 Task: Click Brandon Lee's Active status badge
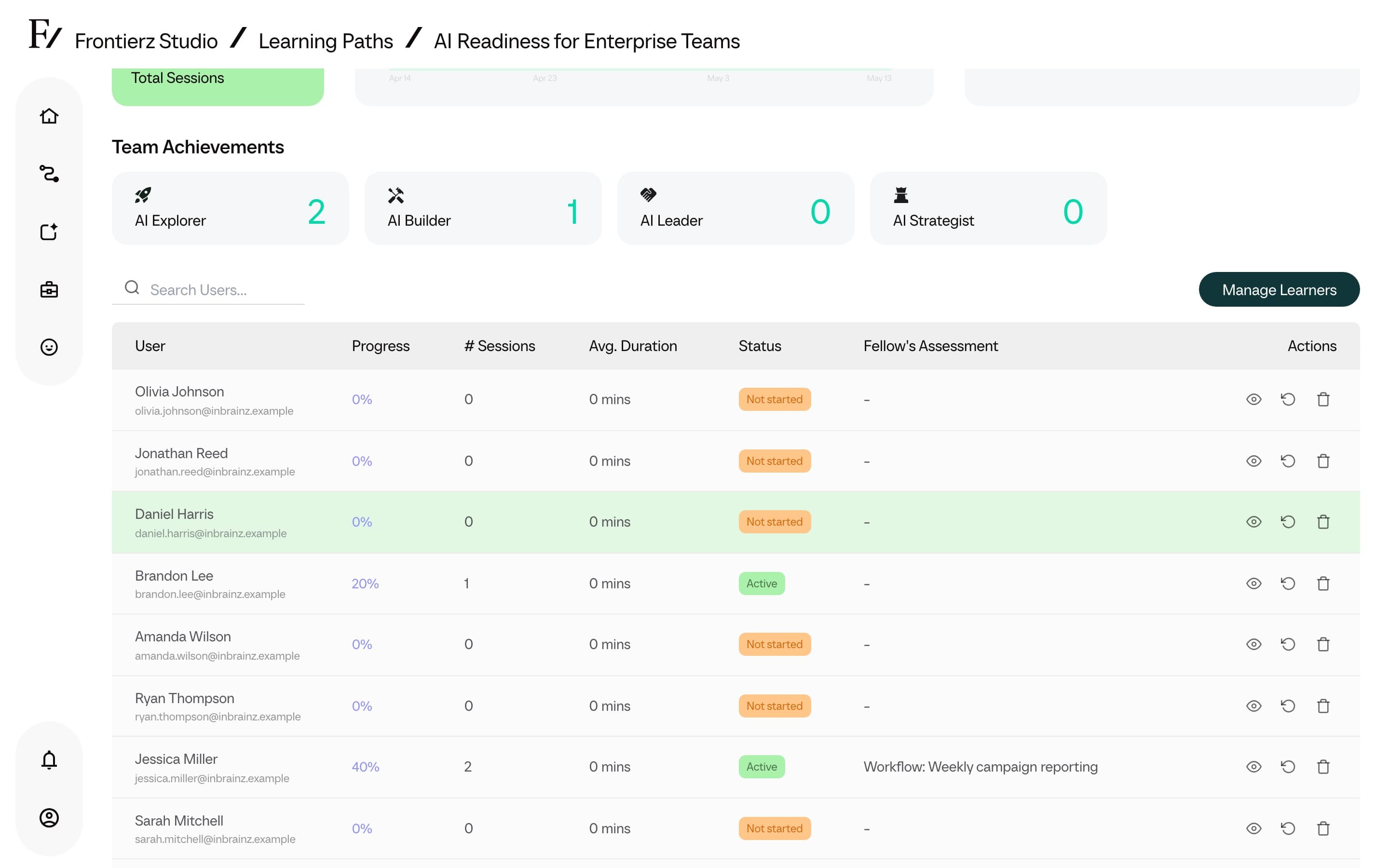coord(761,583)
